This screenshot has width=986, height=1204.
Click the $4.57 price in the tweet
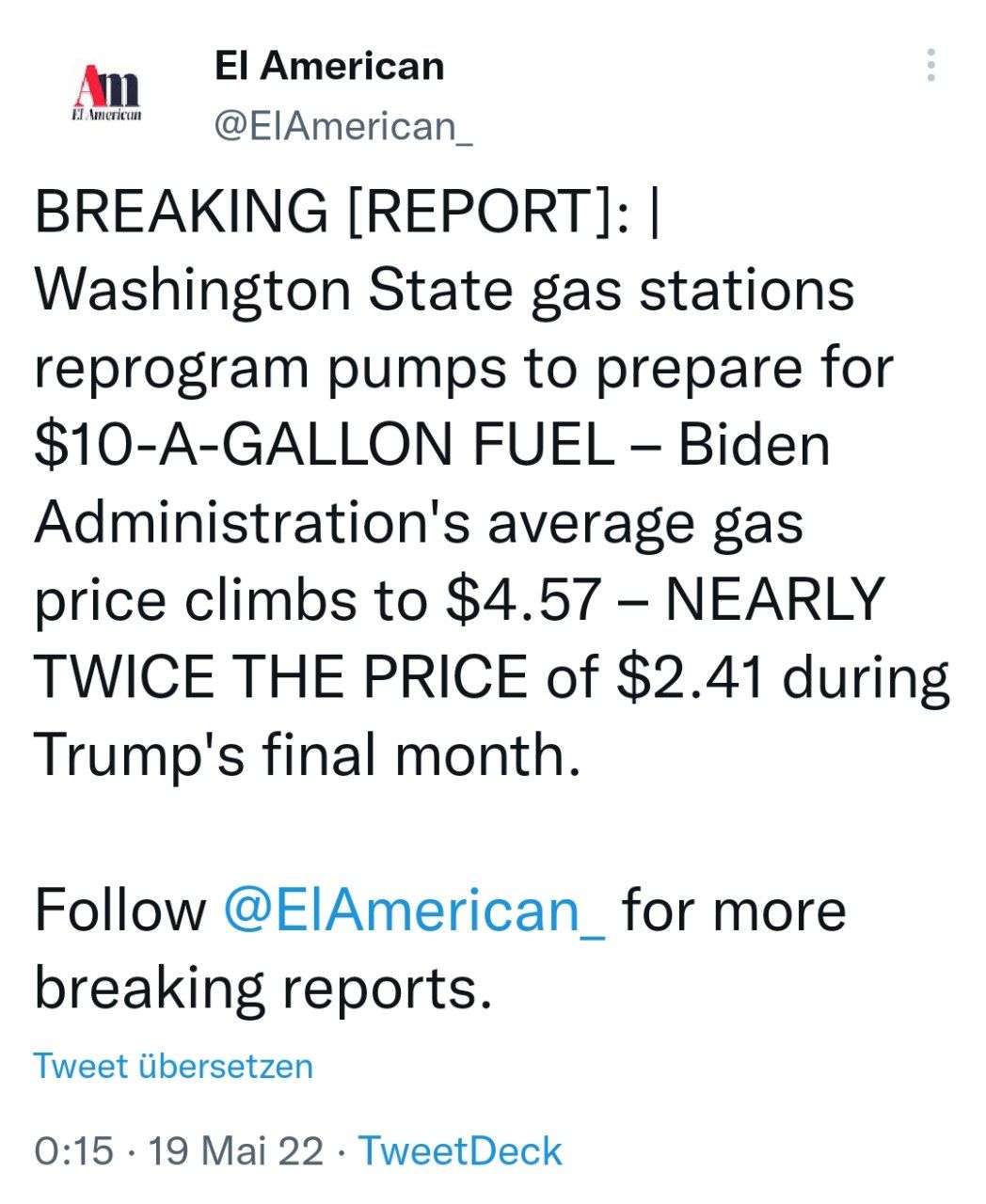coord(522,599)
